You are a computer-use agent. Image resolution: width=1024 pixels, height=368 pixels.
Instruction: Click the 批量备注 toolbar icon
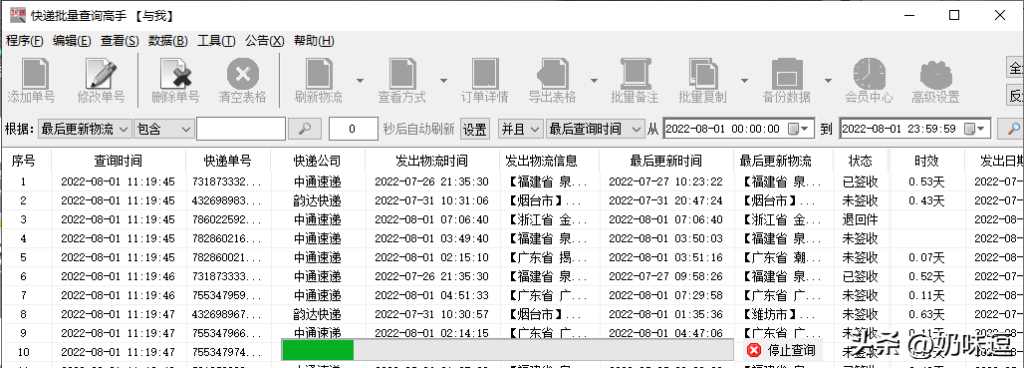(x=635, y=73)
